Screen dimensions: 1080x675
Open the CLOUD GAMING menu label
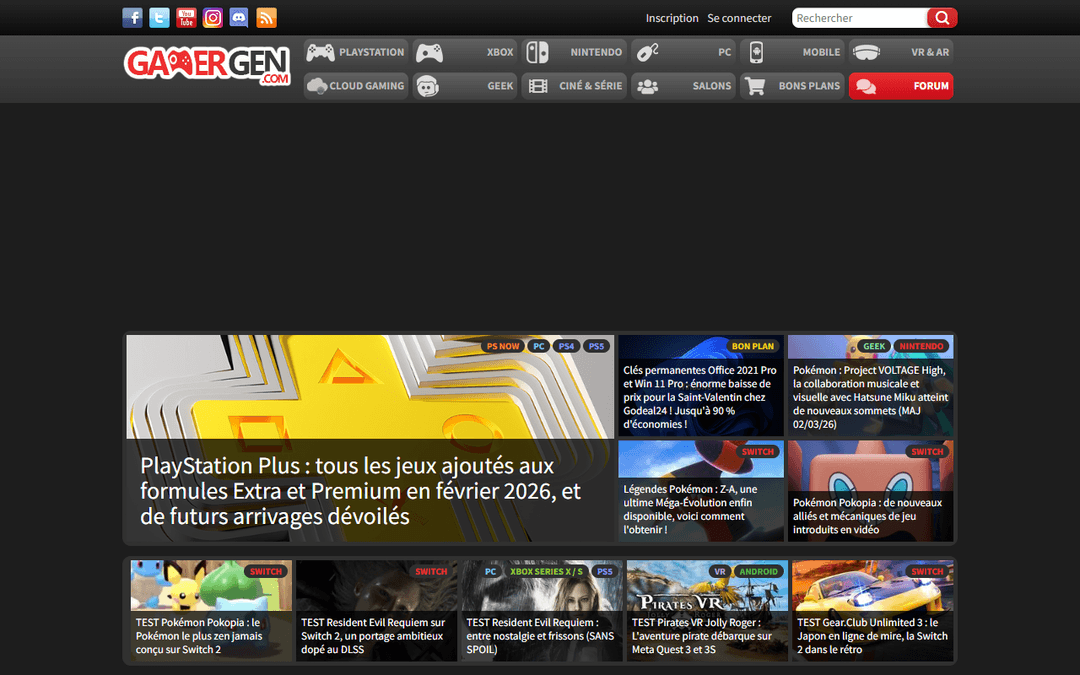pyautogui.click(x=366, y=86)
